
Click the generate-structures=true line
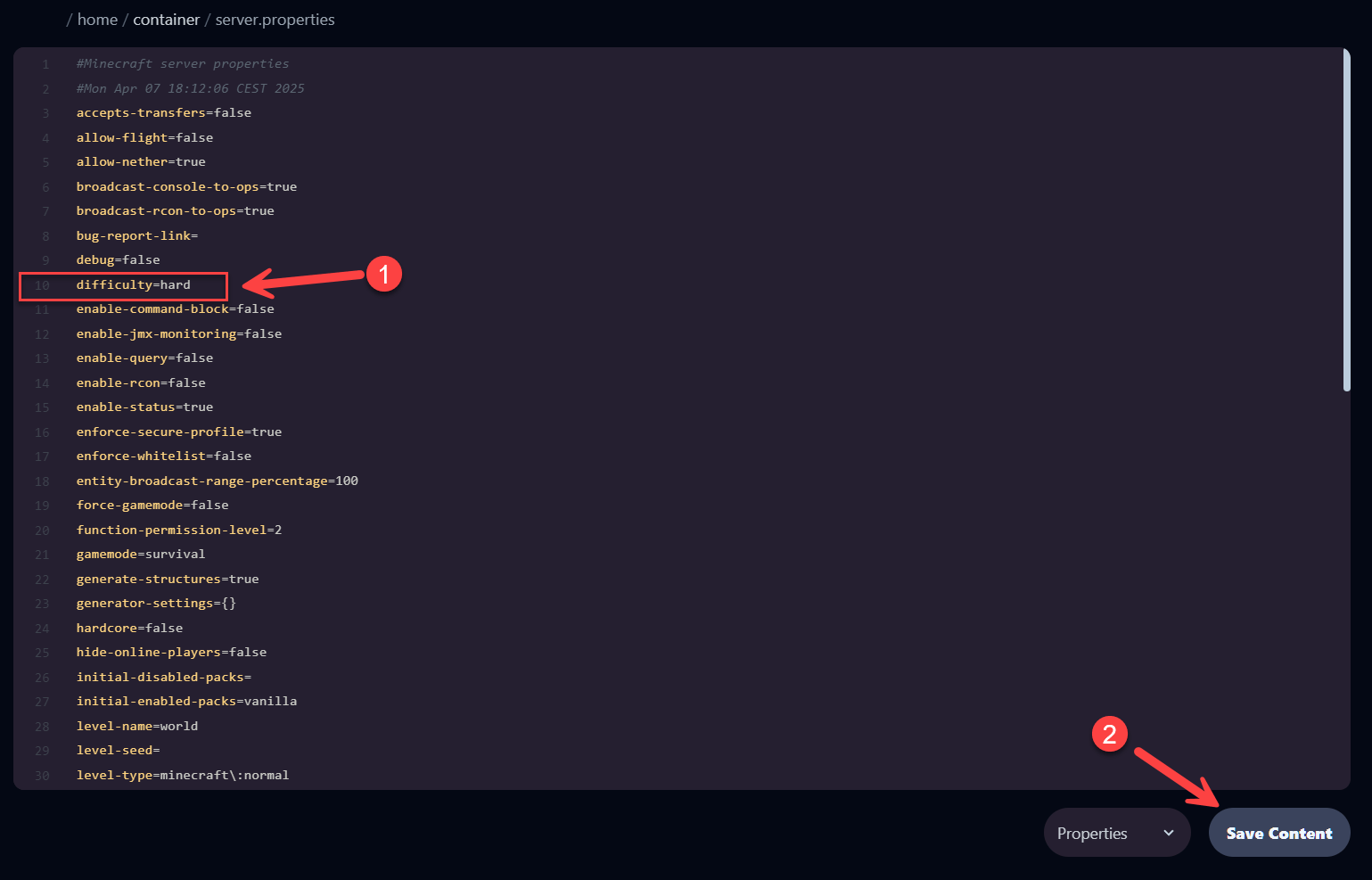[168, 579]
